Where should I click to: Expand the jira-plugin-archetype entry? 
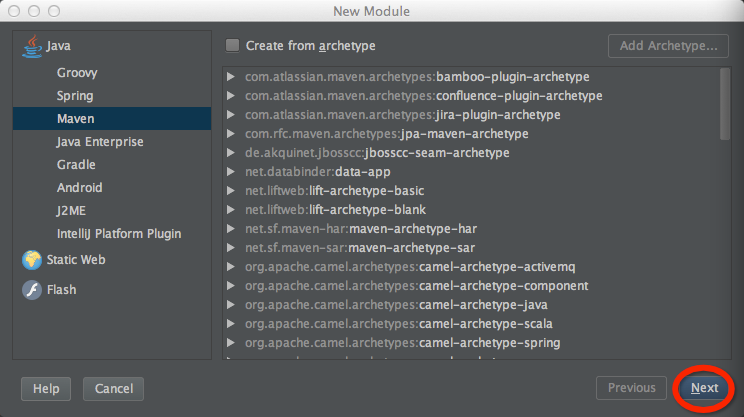pyautogui.click(x=231, y=115)
